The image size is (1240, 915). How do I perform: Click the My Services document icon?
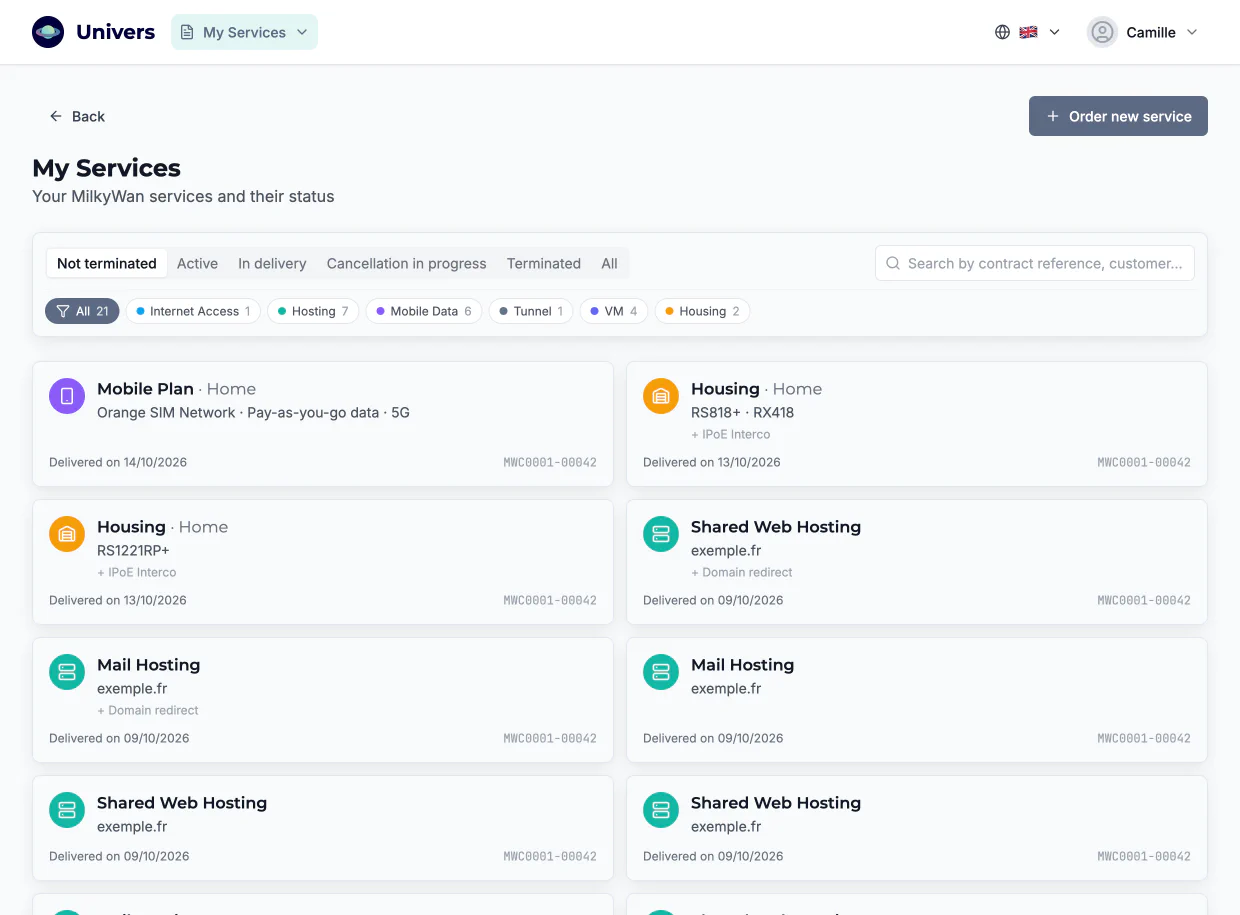point(187,32)
